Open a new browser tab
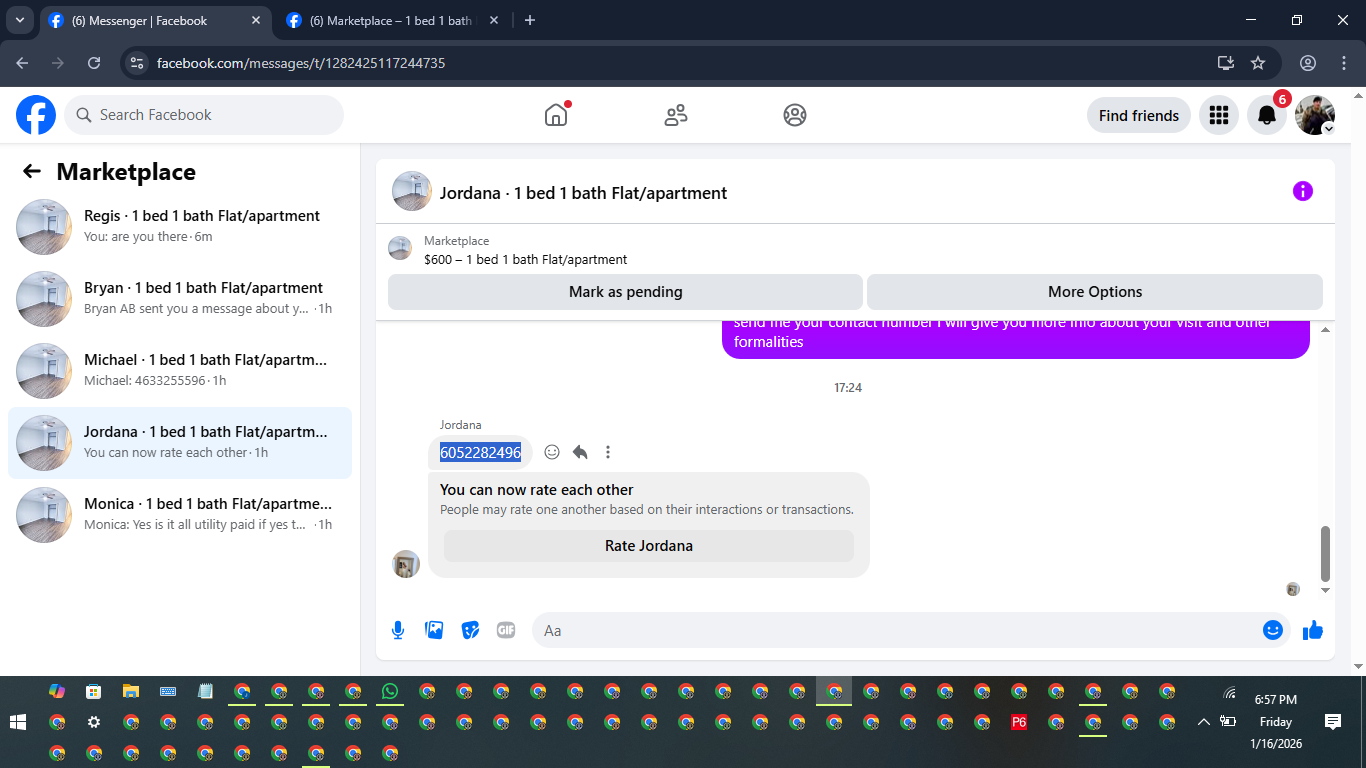Screen dimensions: 1366x768 click(x=530, y=20)
